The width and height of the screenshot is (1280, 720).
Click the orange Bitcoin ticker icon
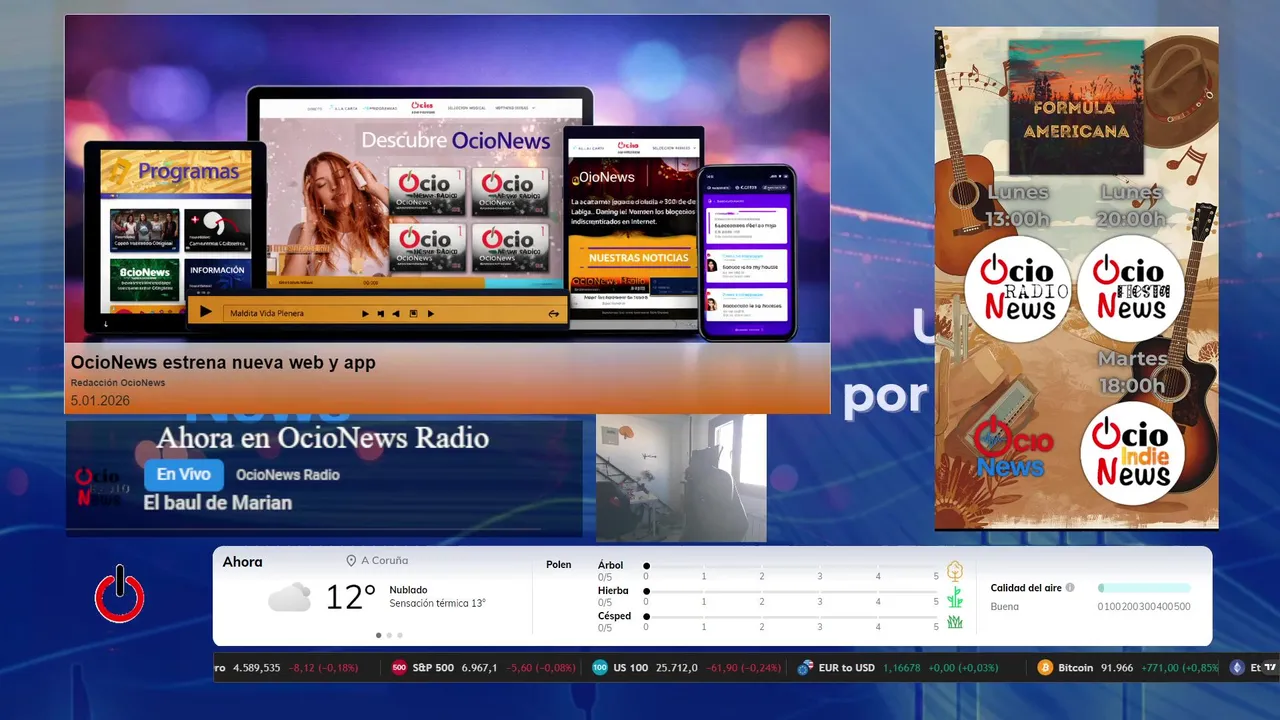(x=1045, y=667)
